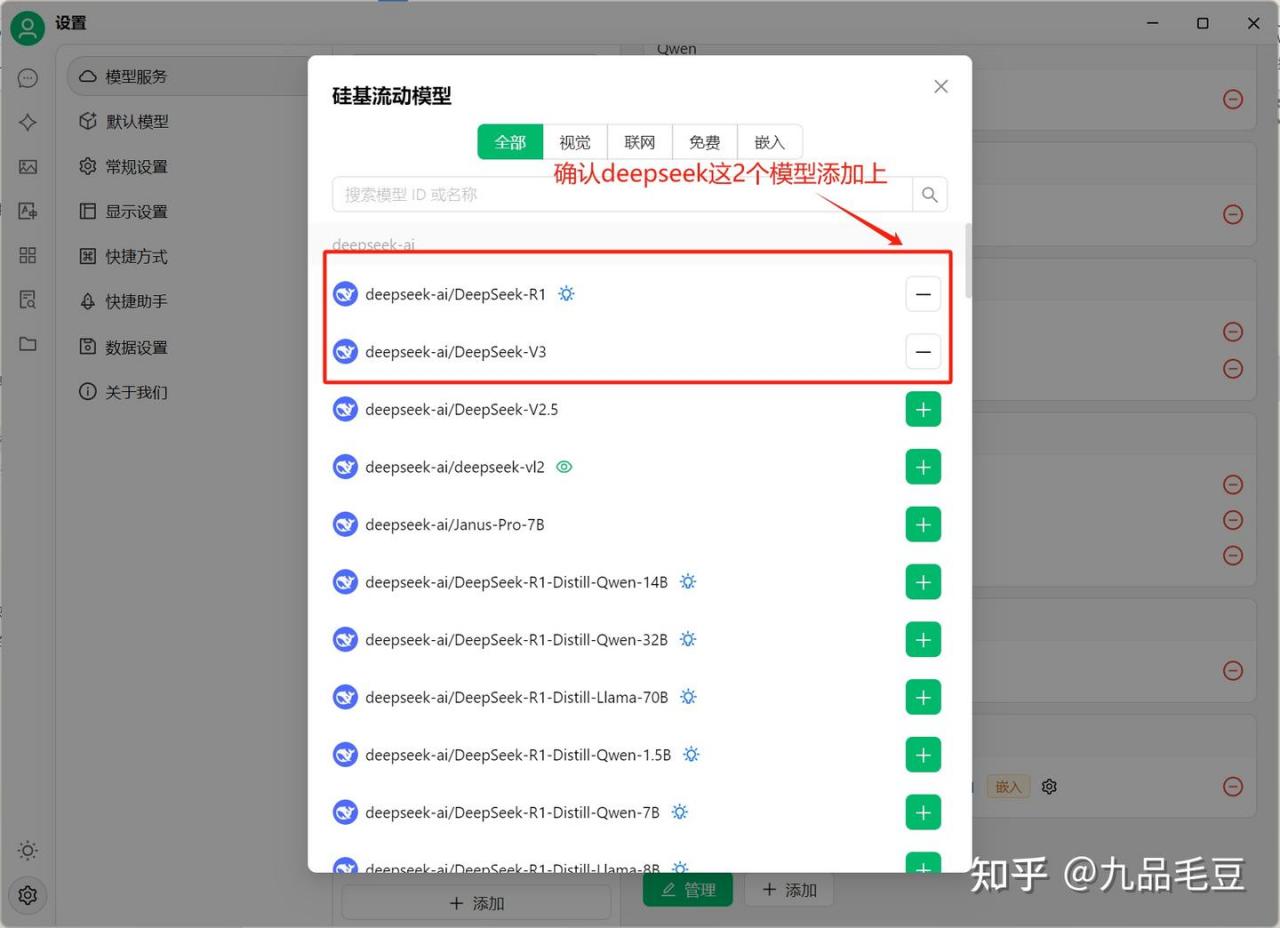The height and width of the screenshot is (928, 1280).
Task: Open the image painting sidebar icon
Action: [28, 167]
